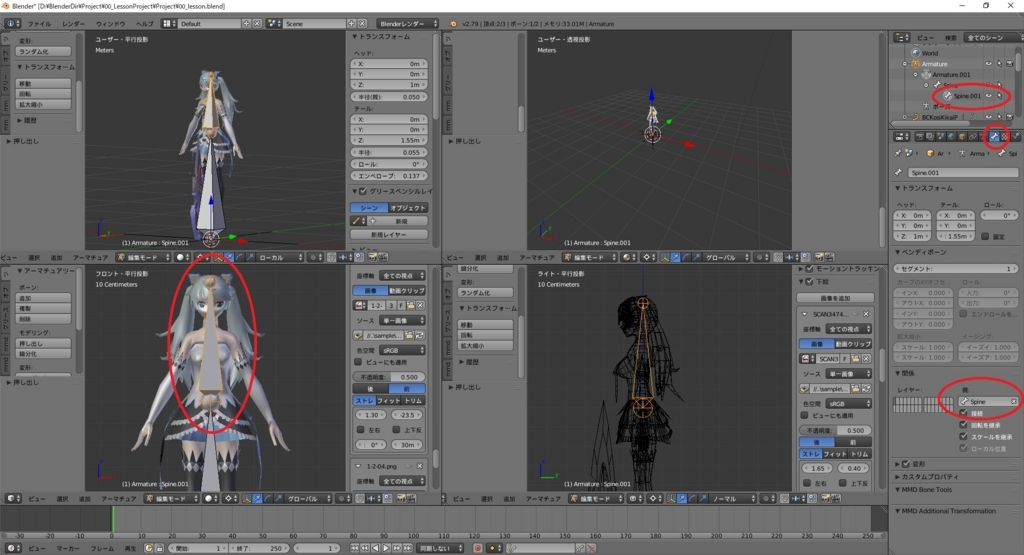Click the grease pencil draw icon
This screenshot has height=555, width=1024.
(x=357, y=221)
